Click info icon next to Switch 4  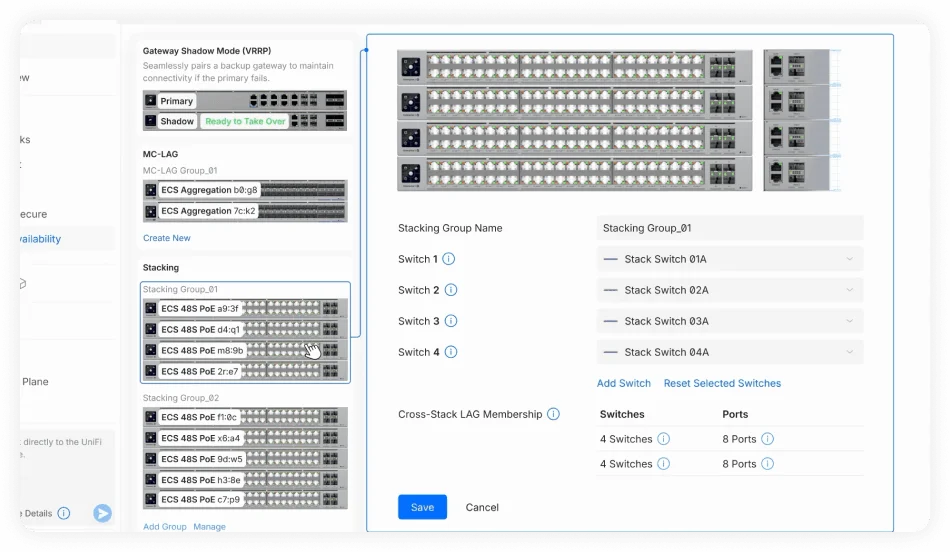451,352
